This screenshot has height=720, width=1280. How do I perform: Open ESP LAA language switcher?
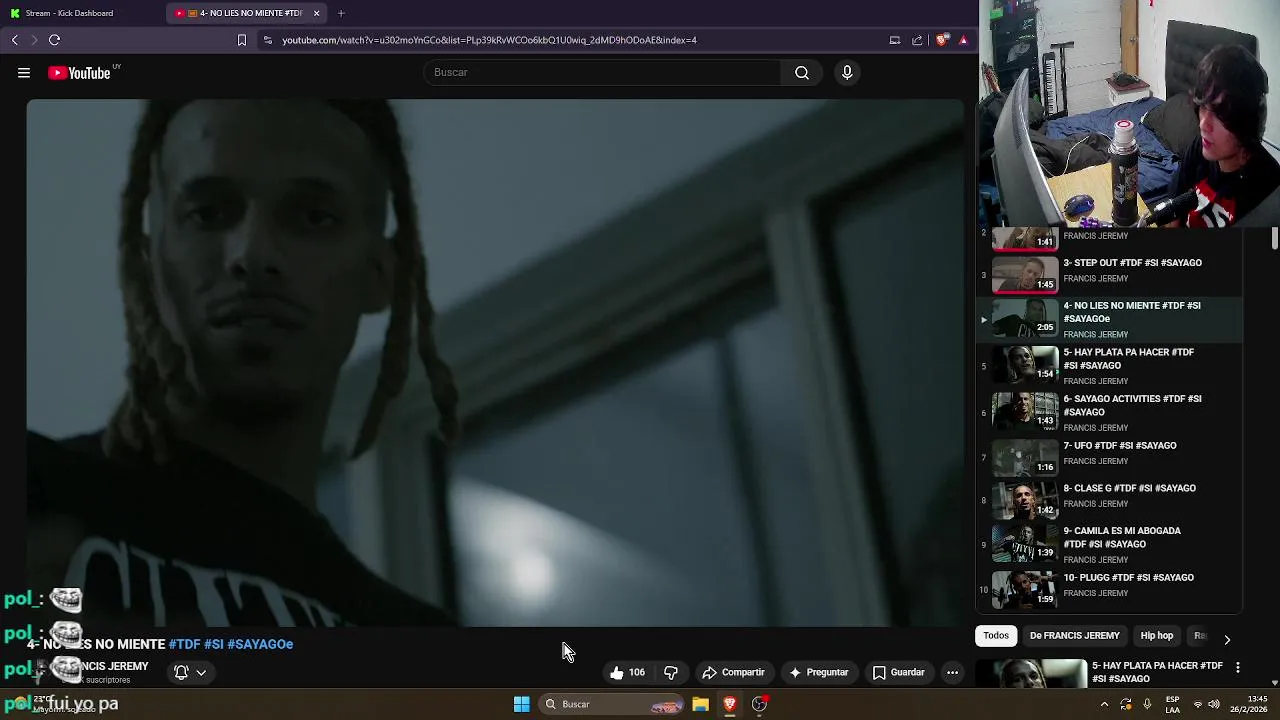coord(1173,704)
